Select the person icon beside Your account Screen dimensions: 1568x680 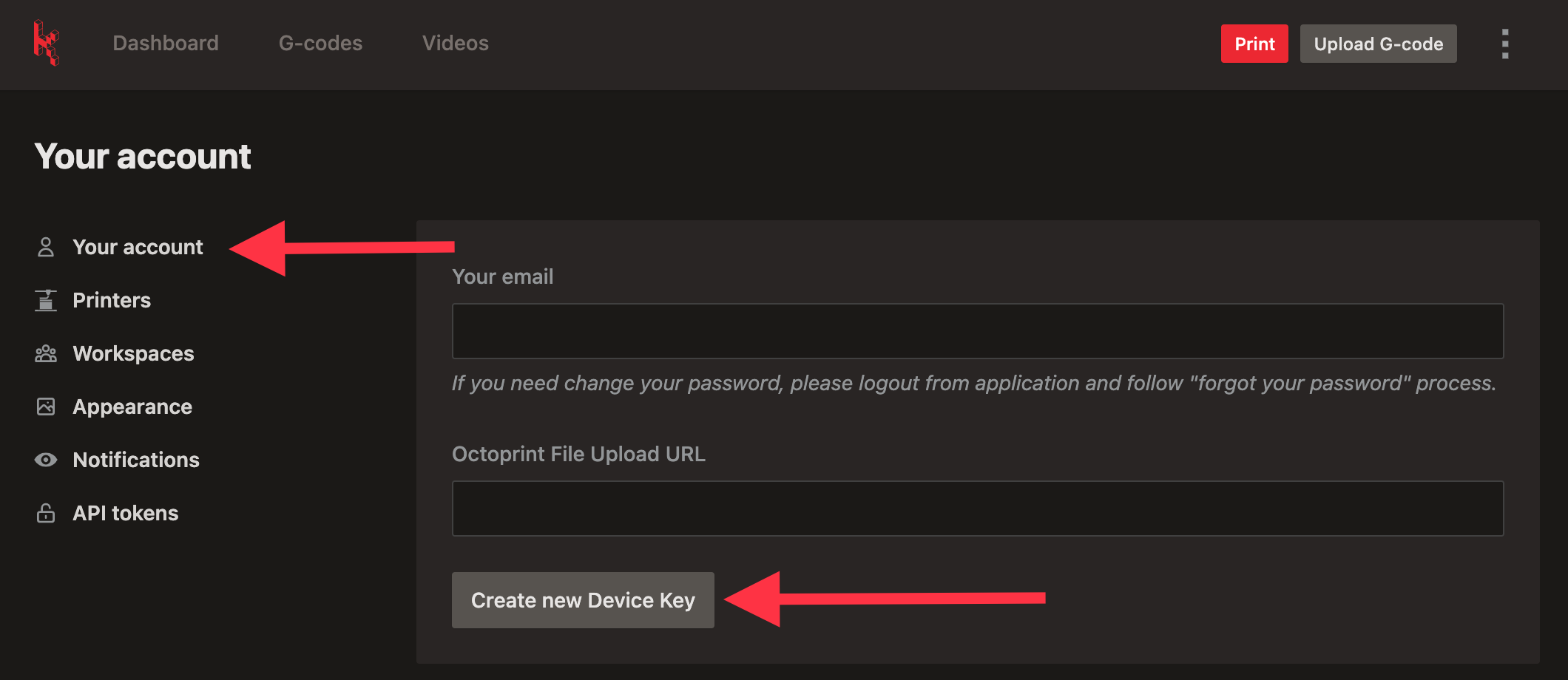(46, 247)
